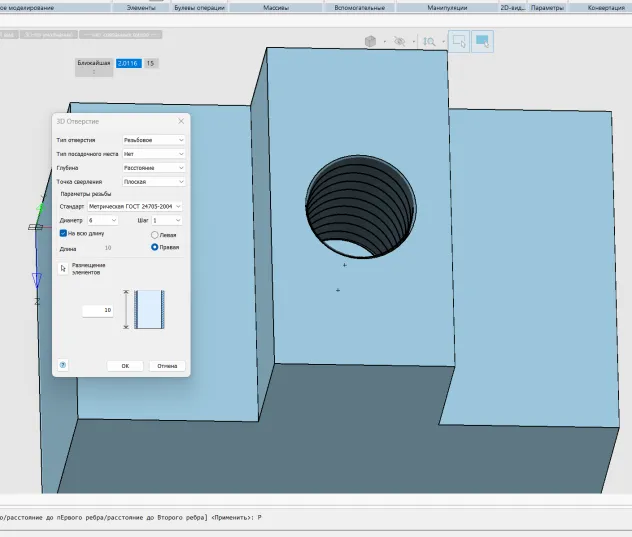Open the view cube orientation icon
This screenshot has height=537, width=632.
(x=370, y=41)
